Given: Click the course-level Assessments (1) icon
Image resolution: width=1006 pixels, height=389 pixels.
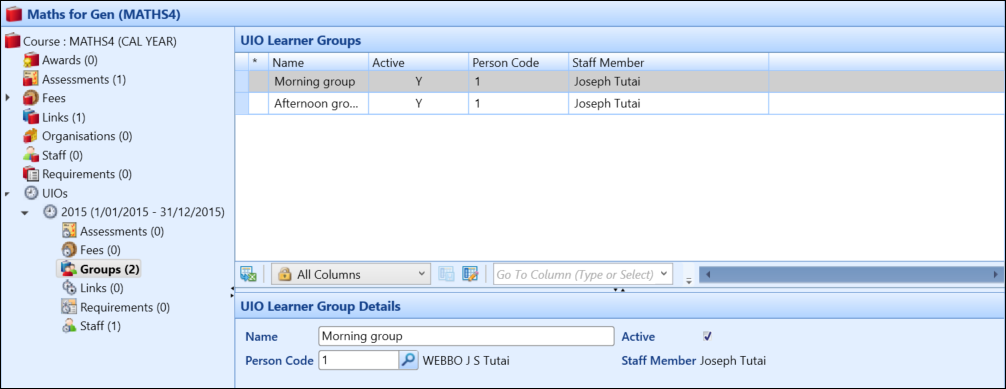Looking at the screenshot, I should [31, 80].
